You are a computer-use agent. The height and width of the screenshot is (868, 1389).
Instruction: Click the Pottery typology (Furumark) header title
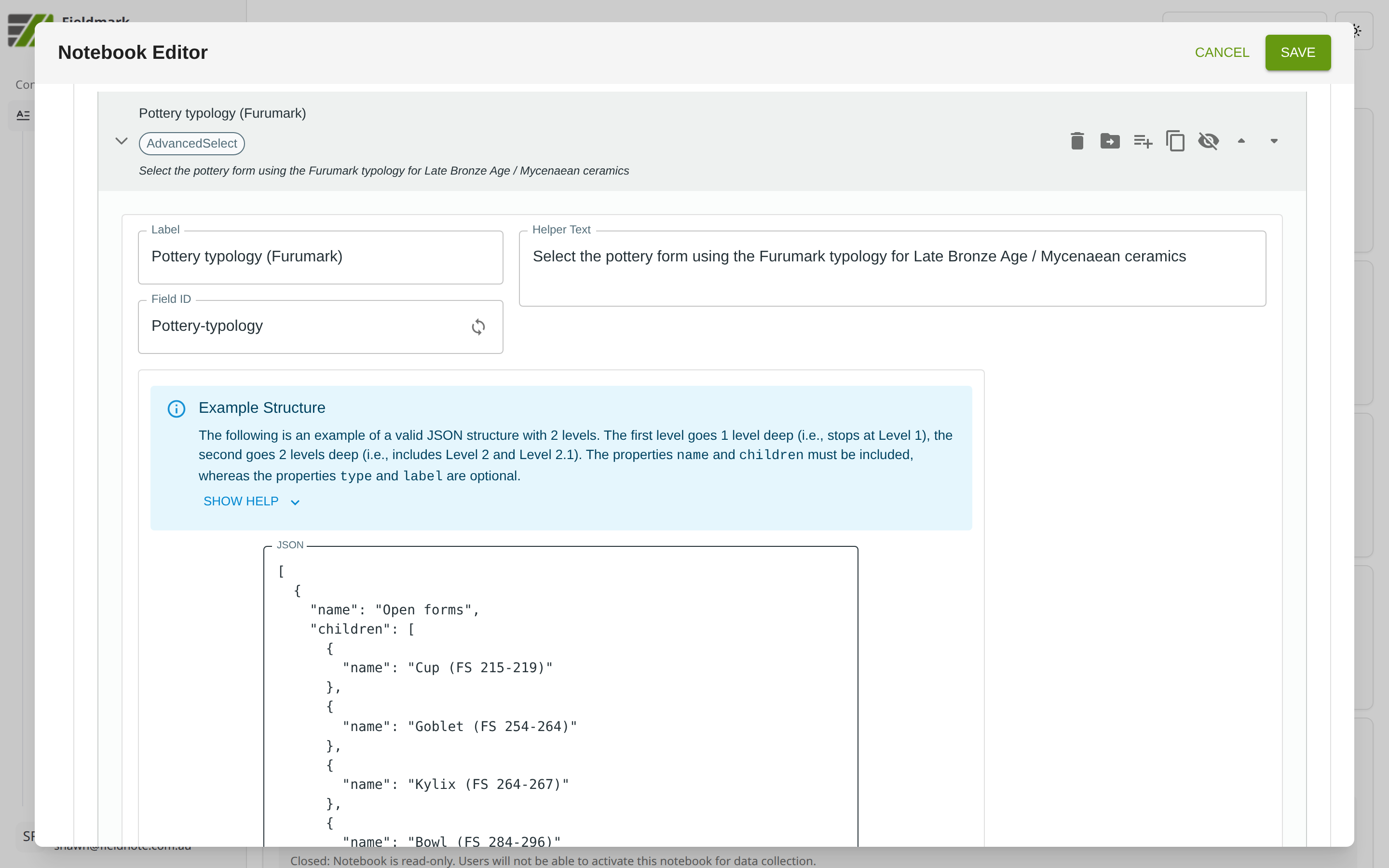point(222,113)
